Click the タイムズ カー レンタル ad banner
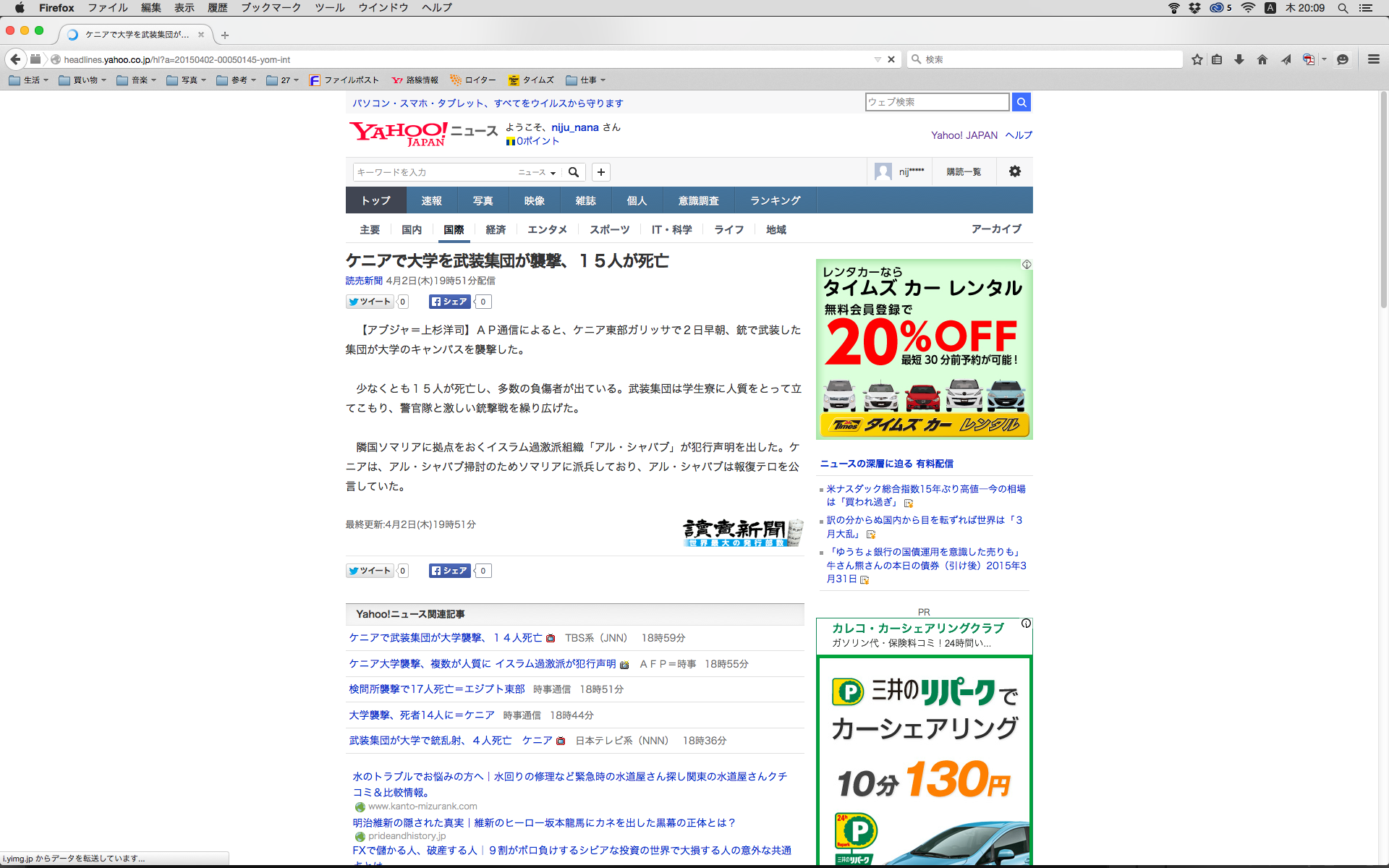Image resolution: width=1389 pixels, height=868 pixels. click(924, 349)
